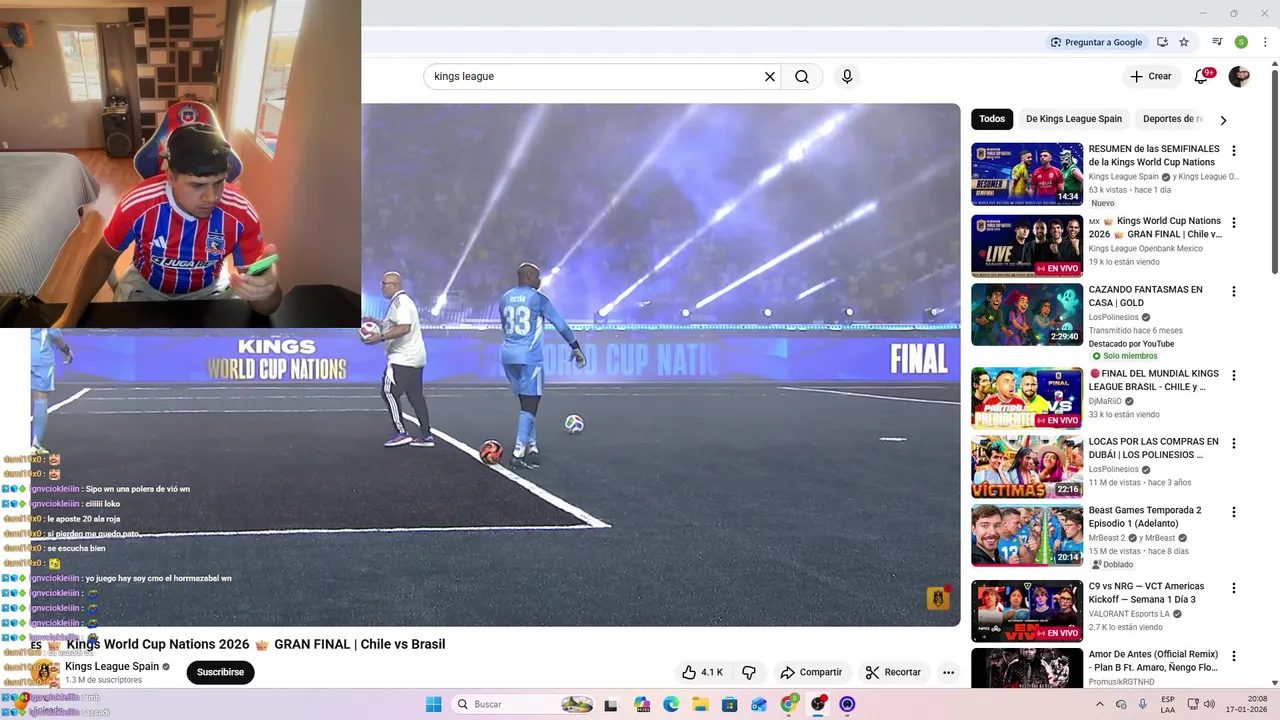Clear the search box text
The height and width of the screenshot is (720, 1280).
click(x=770, y=77)
